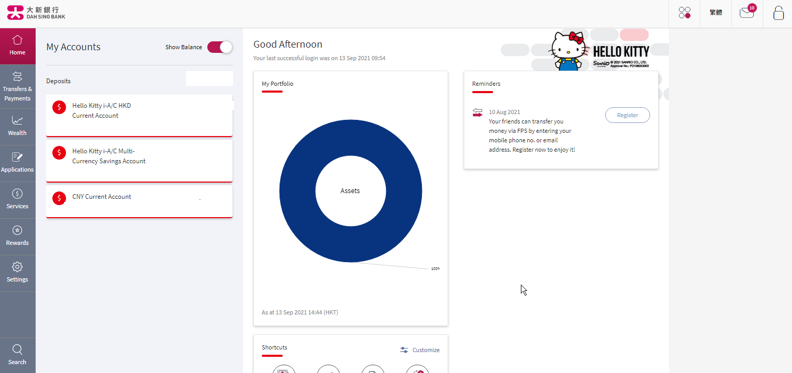Viewport: 792px width, 373px height.
Task: Click the FPS transfer arrows reminder icon
Action: pyautogui.click(x=477, y=113)
